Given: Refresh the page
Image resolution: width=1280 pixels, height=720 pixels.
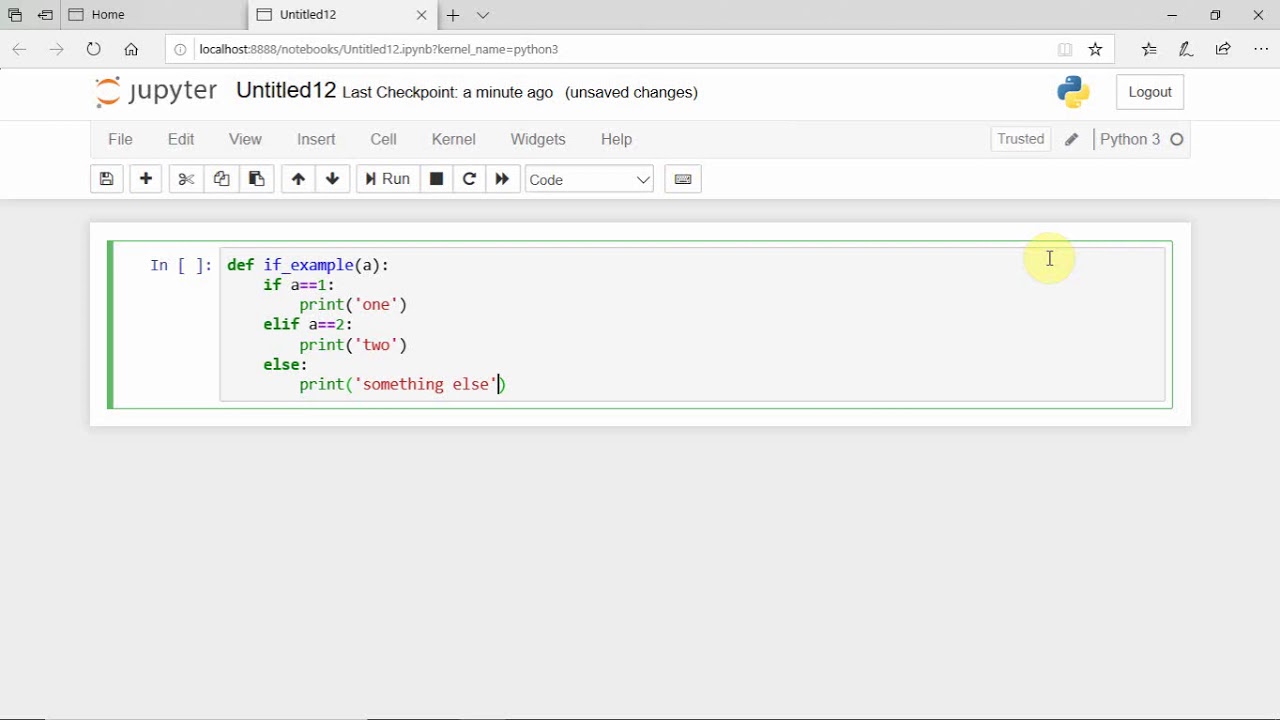Looking at the screenshot, I should click(93, 49).
